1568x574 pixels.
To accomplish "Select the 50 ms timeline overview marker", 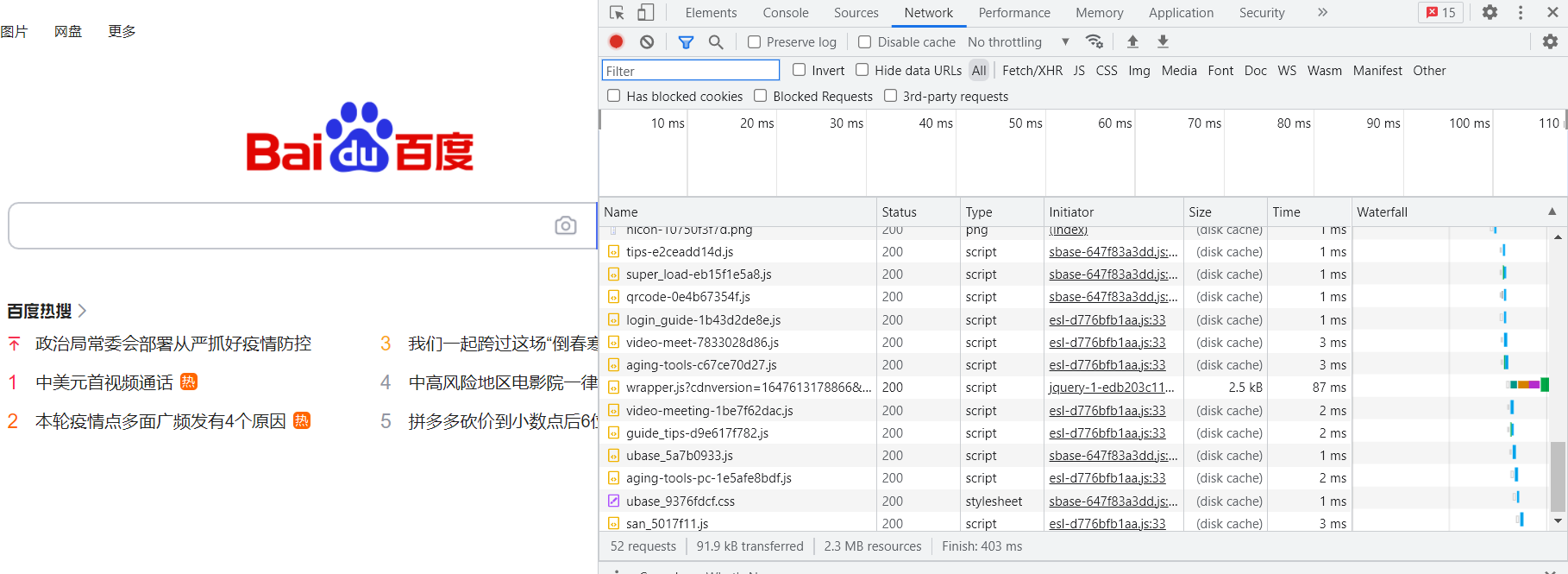I will coord(1025,123).
